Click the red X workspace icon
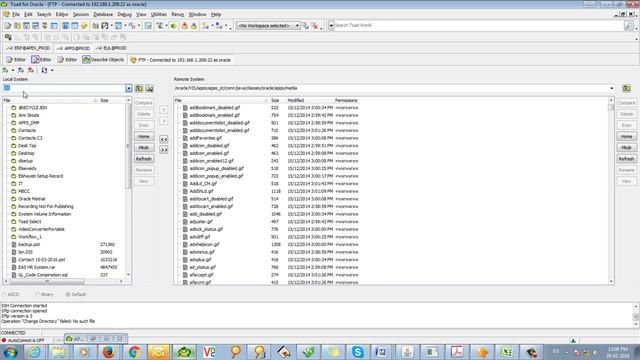640x360 pixels. (315, 26)
